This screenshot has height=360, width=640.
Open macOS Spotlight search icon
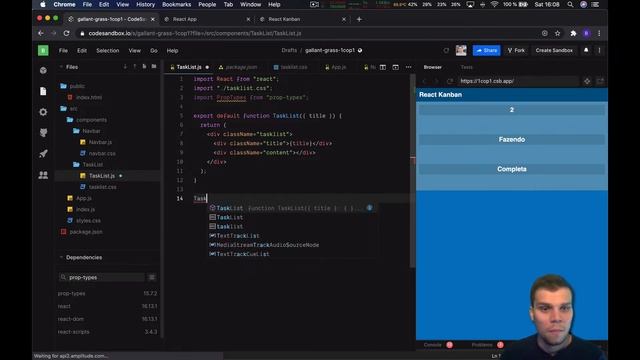[570, 4]
